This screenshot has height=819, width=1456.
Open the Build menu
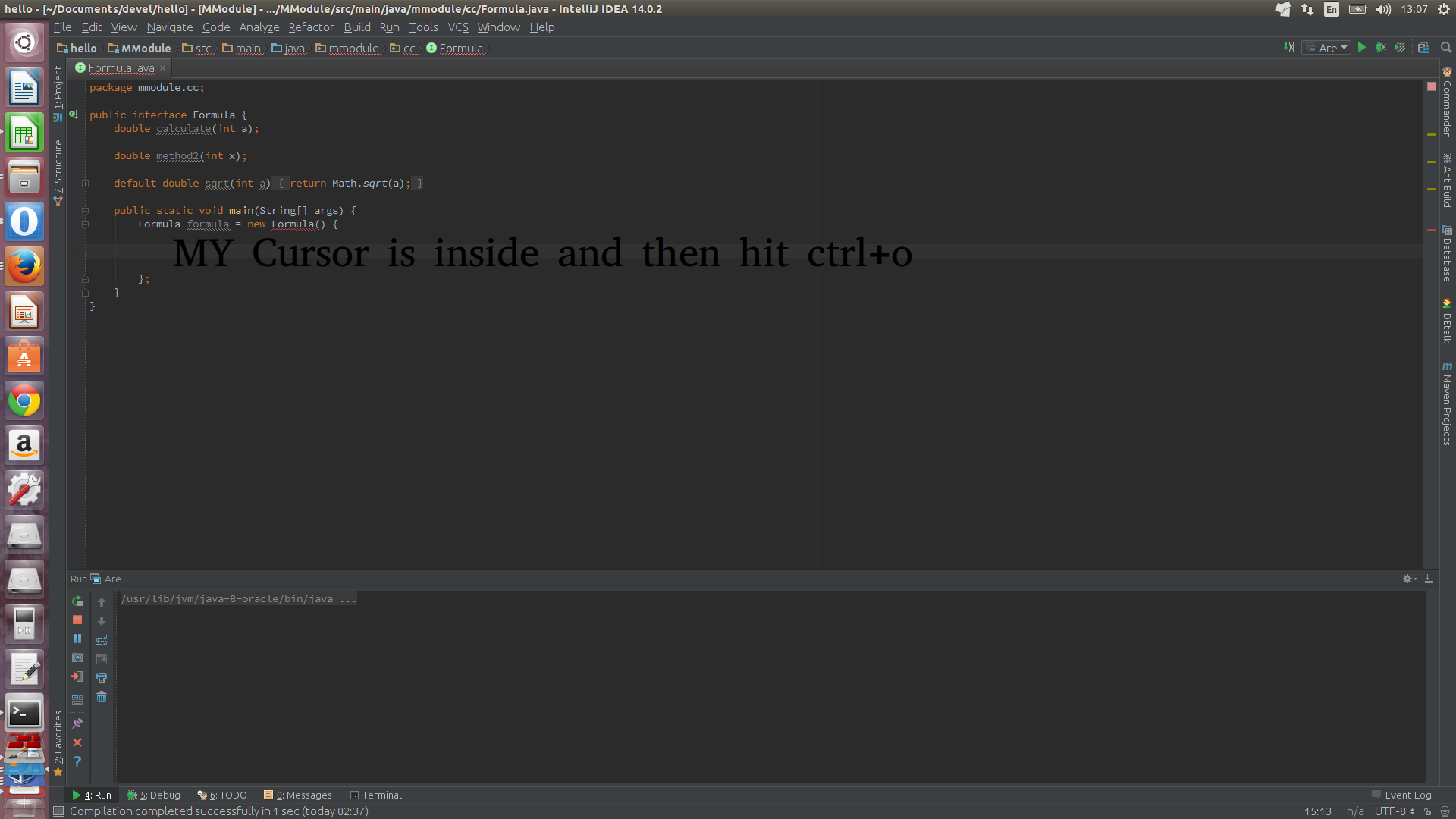[357, 27]
